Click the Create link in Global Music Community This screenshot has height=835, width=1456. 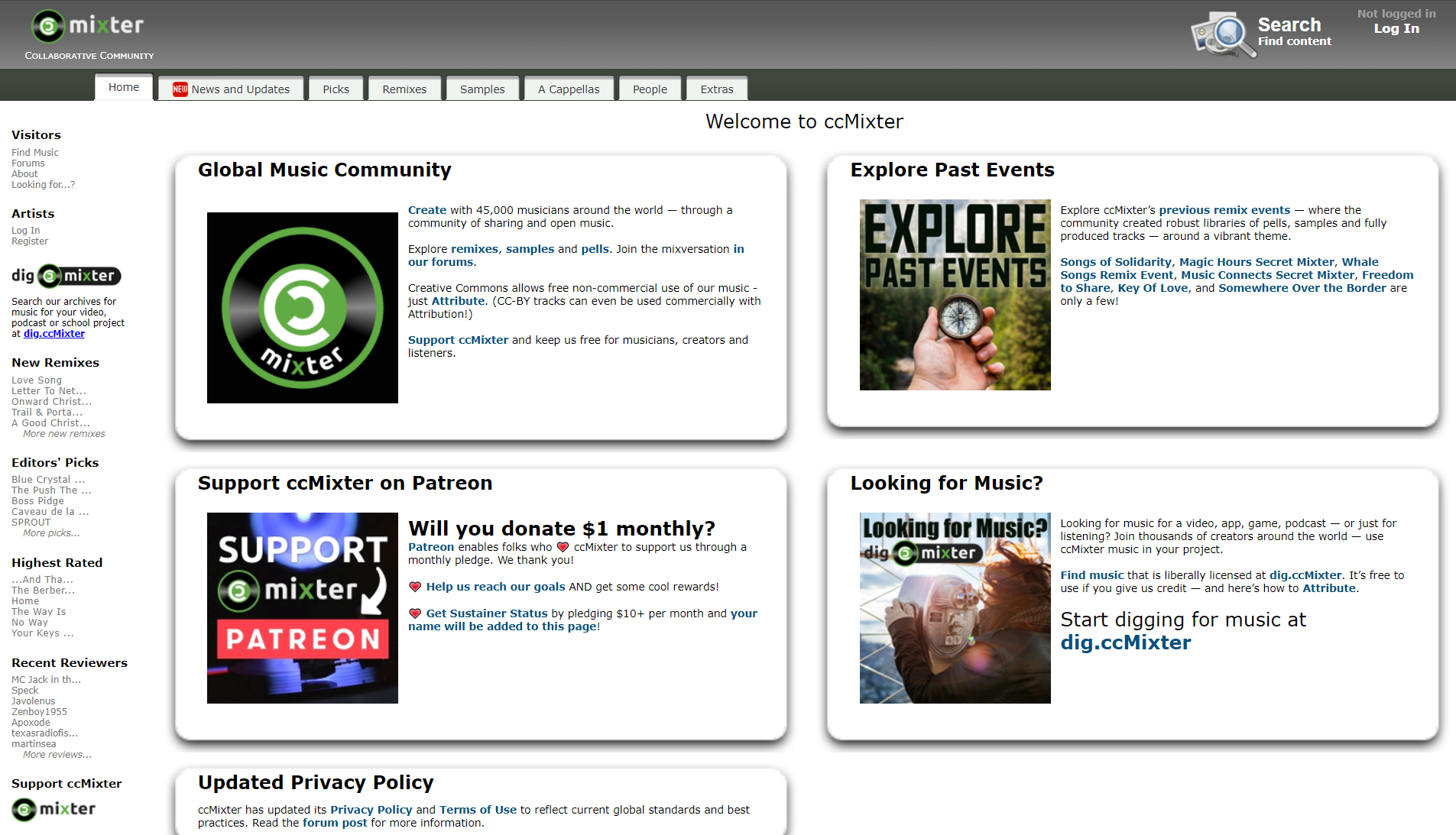pyautogui.click(x=427, y=210)
